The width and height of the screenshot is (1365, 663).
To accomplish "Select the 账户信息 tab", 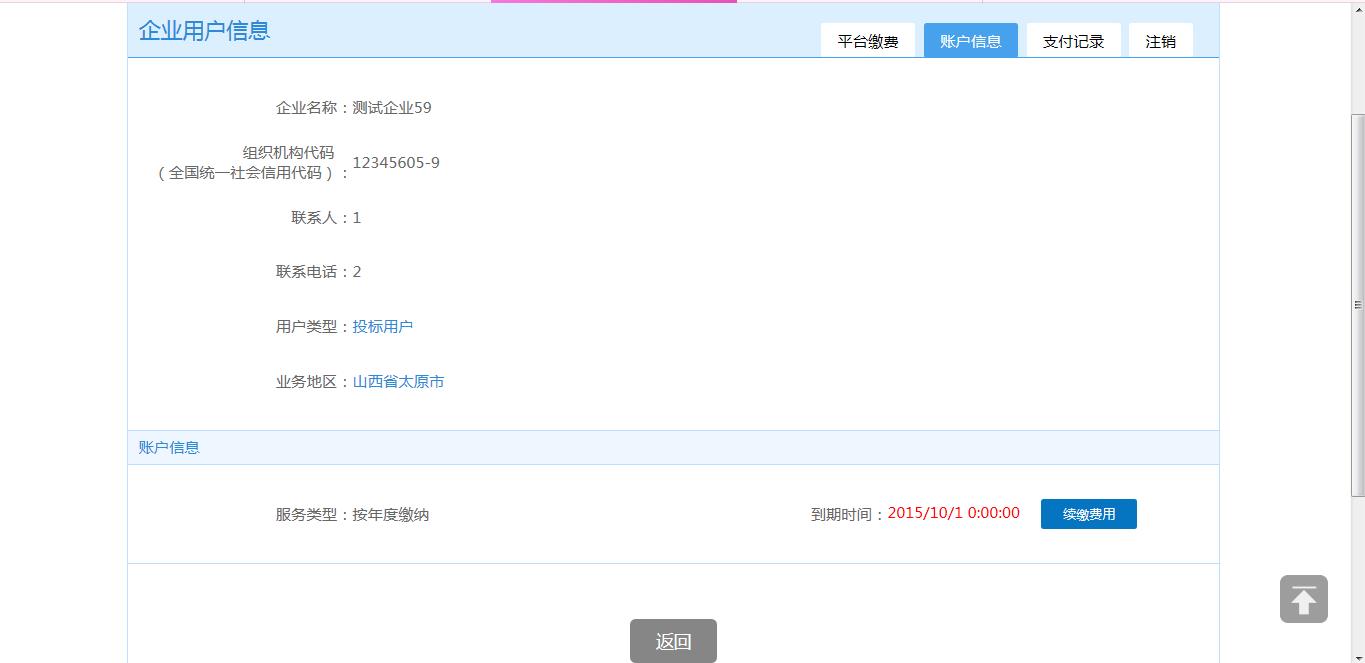I will (x=970, y=41).
